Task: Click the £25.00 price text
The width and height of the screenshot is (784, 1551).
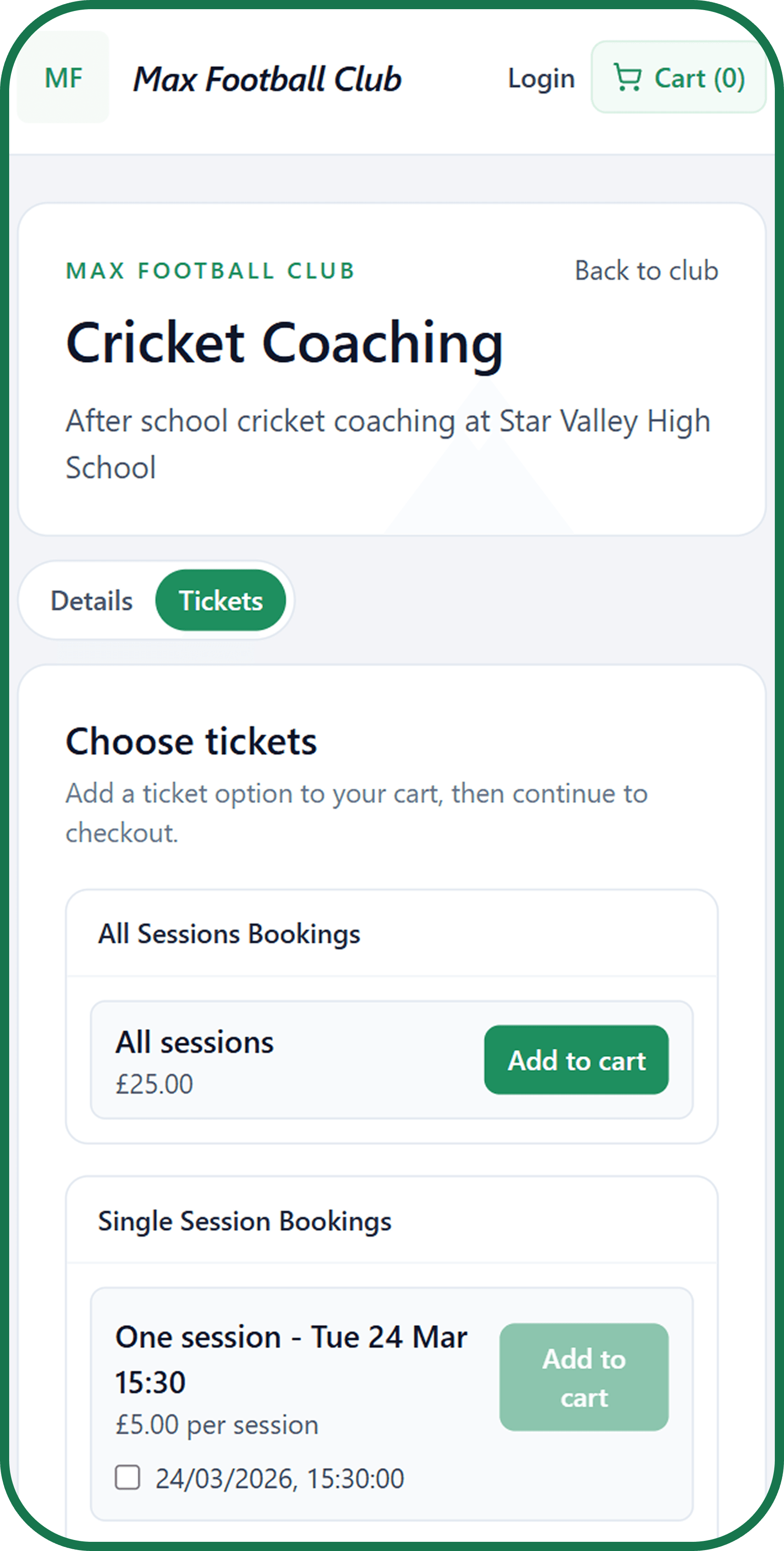Action: [x=154, y=1085]
